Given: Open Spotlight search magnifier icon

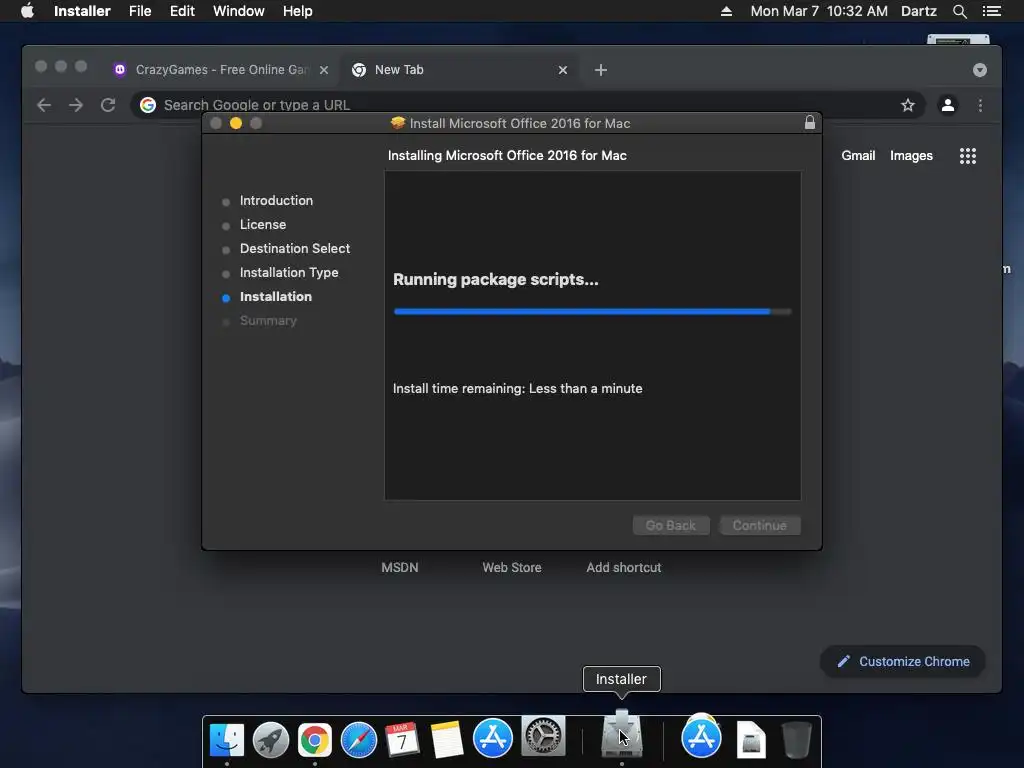Looking at the screenshot, I should [959, 11].
